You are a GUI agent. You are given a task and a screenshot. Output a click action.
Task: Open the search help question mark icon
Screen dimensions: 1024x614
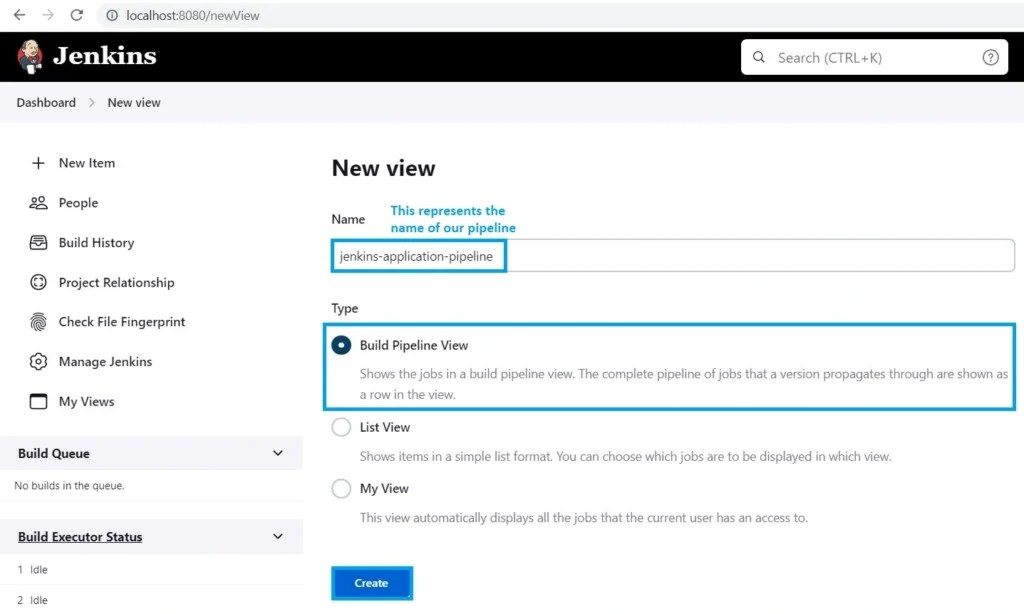(x=990, y=57)
